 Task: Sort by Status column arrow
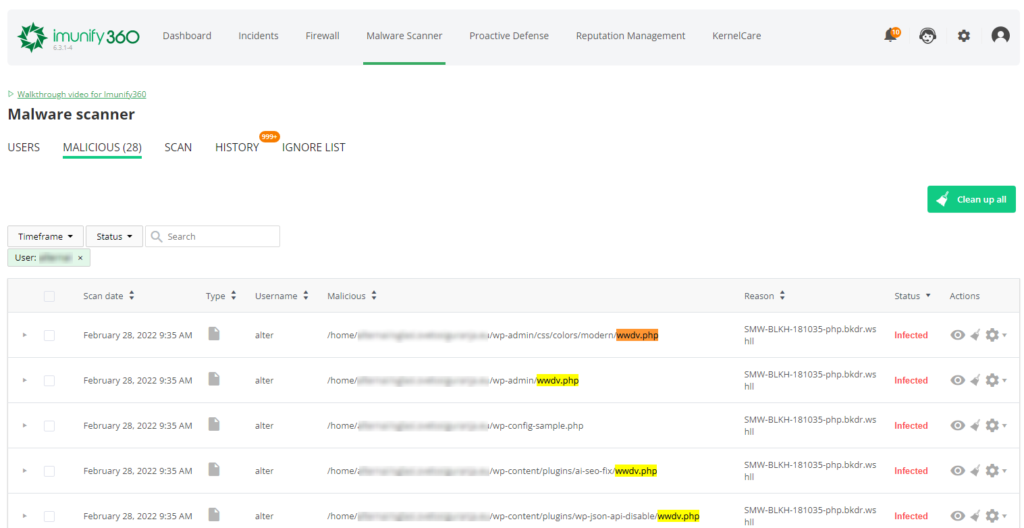928,296
